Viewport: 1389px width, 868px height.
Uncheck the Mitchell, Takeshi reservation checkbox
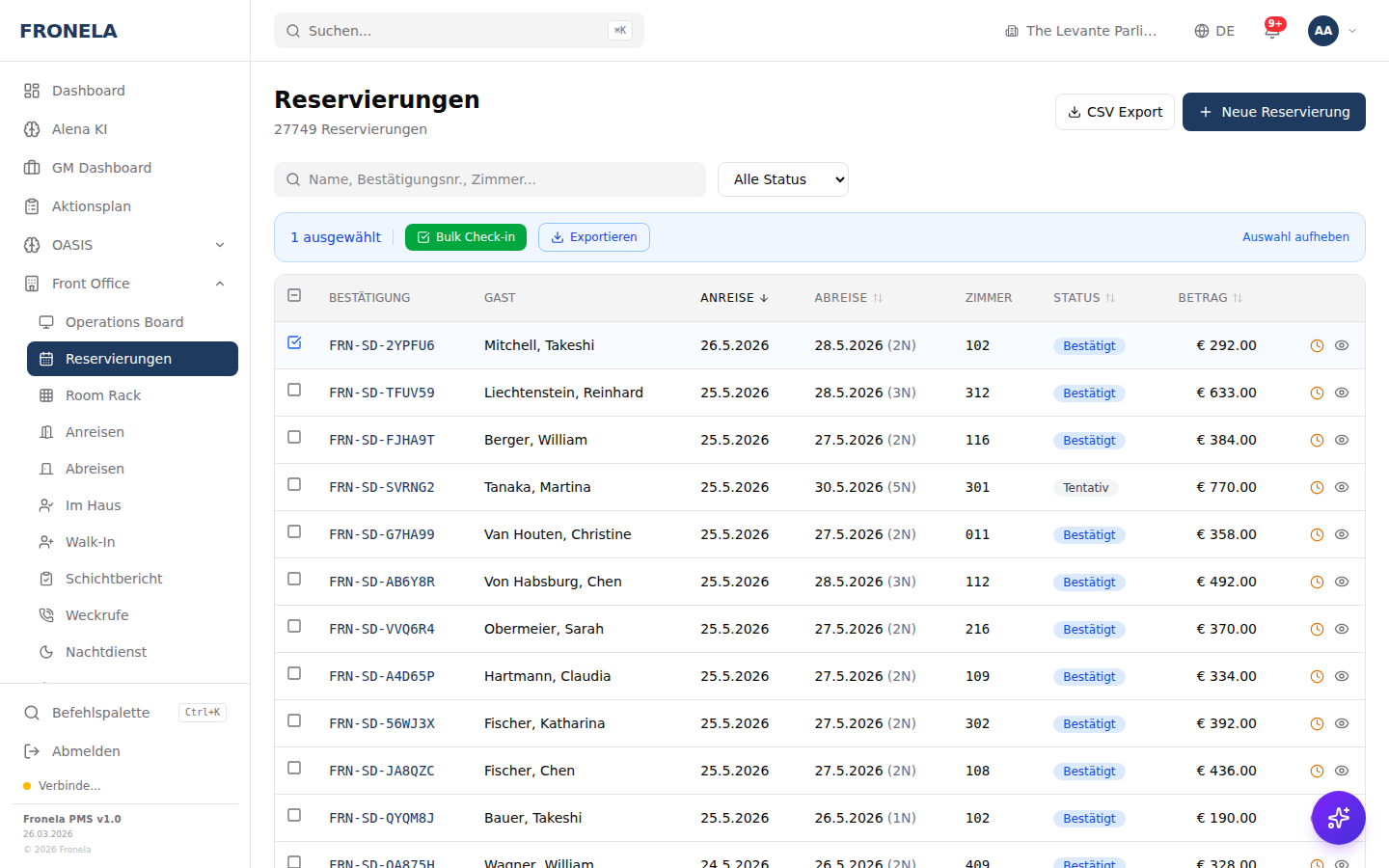tap(294, 343)
